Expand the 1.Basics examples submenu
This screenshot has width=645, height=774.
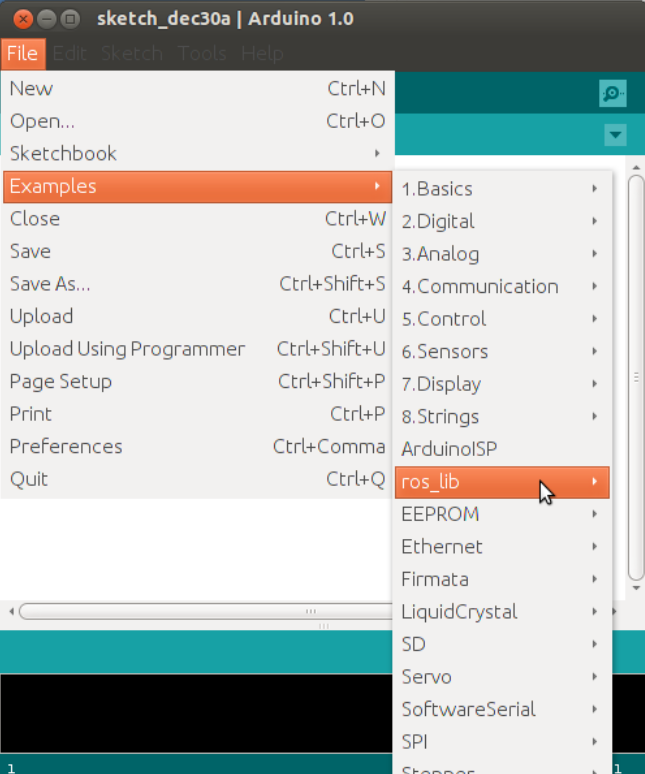(x=501, y=189)
